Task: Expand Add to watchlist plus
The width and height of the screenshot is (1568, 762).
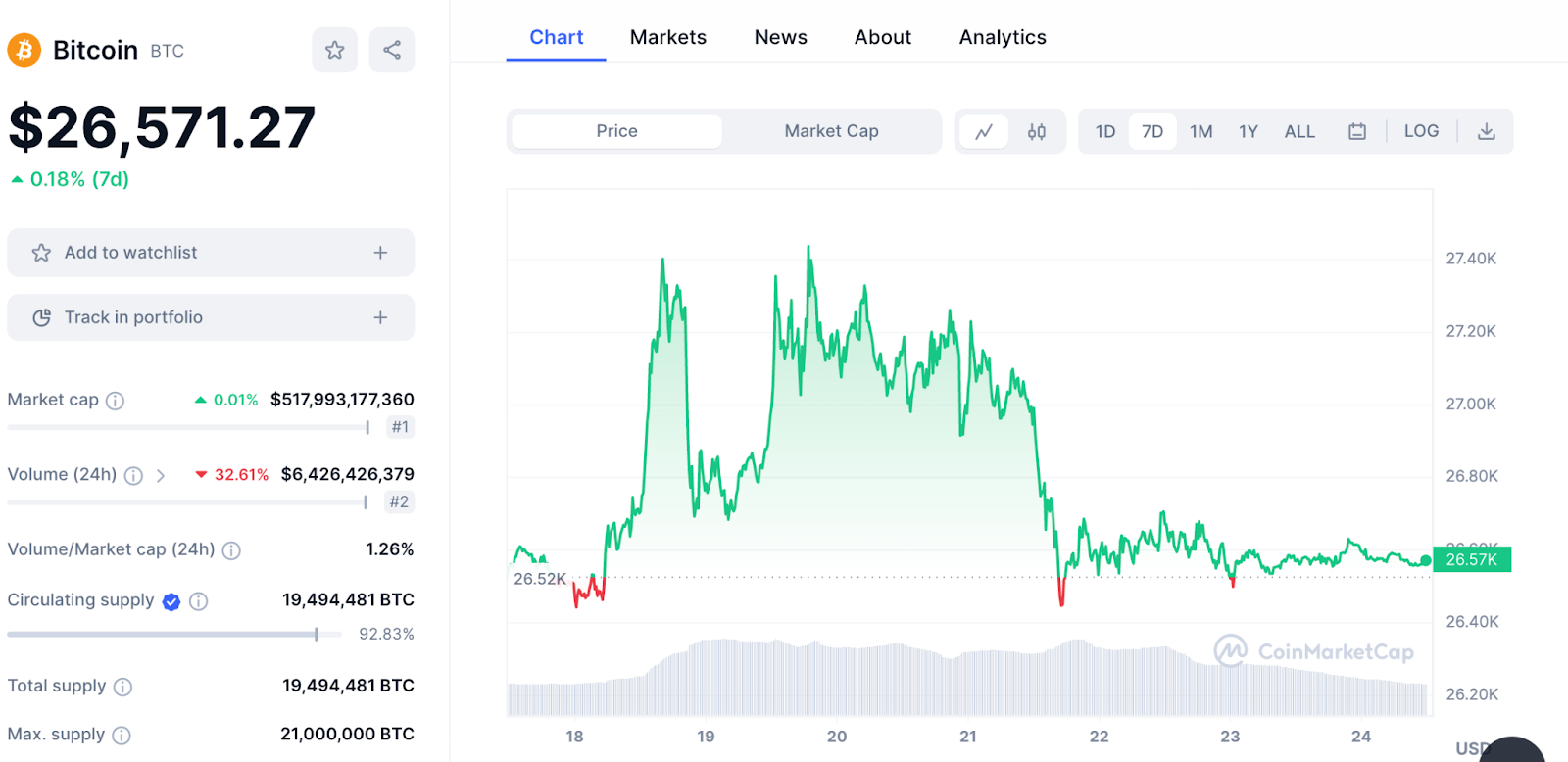Action: 380,253
